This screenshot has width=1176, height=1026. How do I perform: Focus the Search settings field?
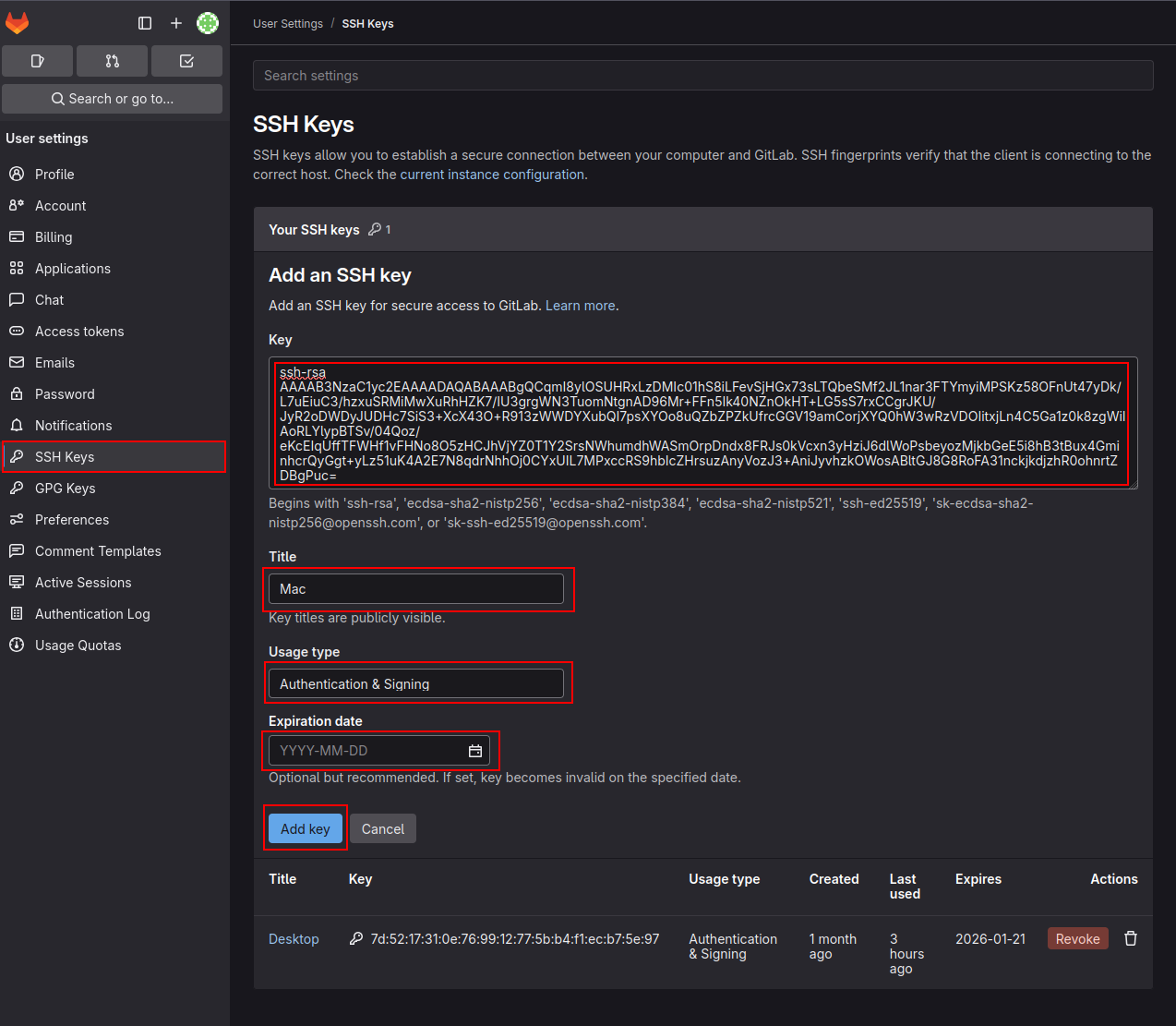pyautogui.click(x=703, y=76)
